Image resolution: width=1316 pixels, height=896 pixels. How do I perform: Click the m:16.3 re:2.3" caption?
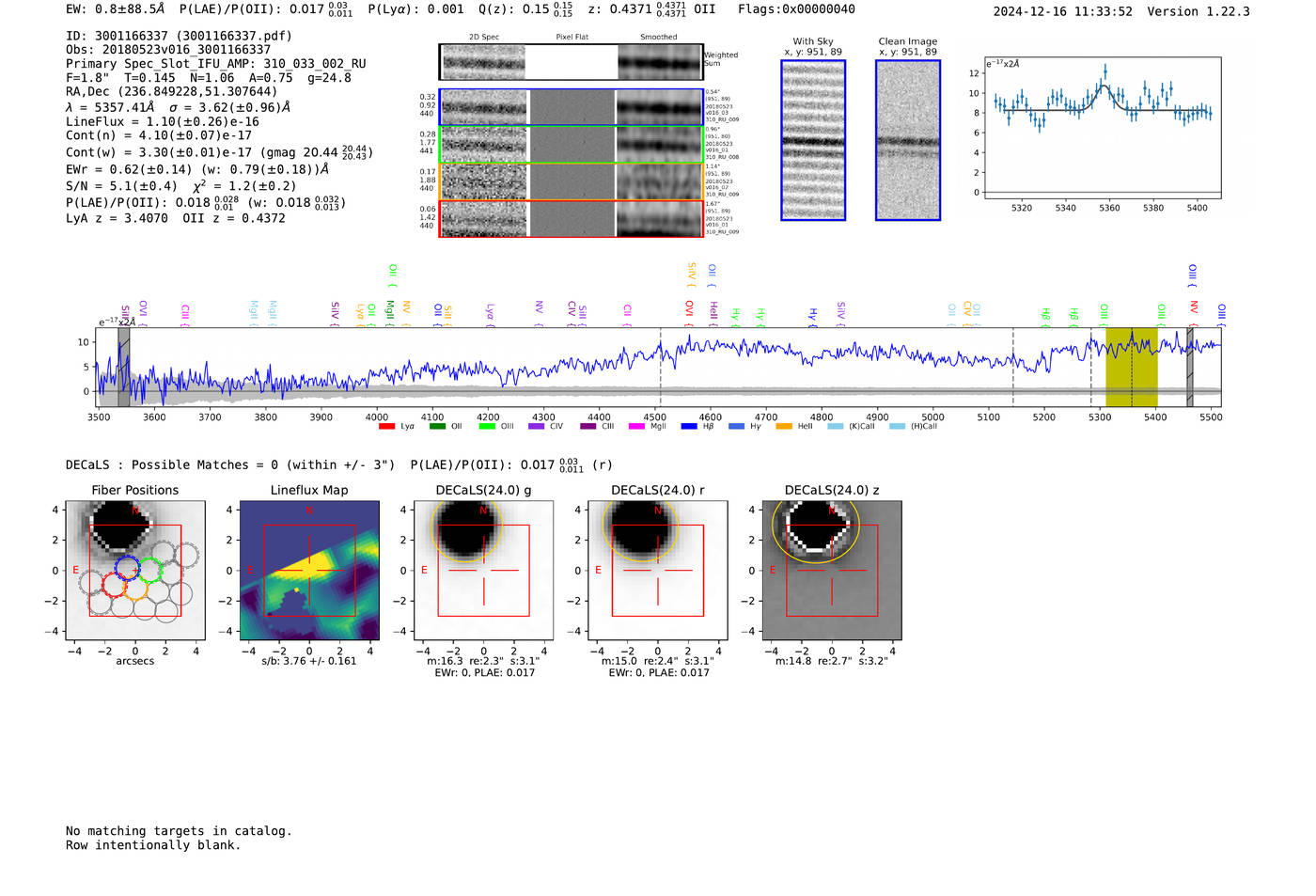point(484,661)
